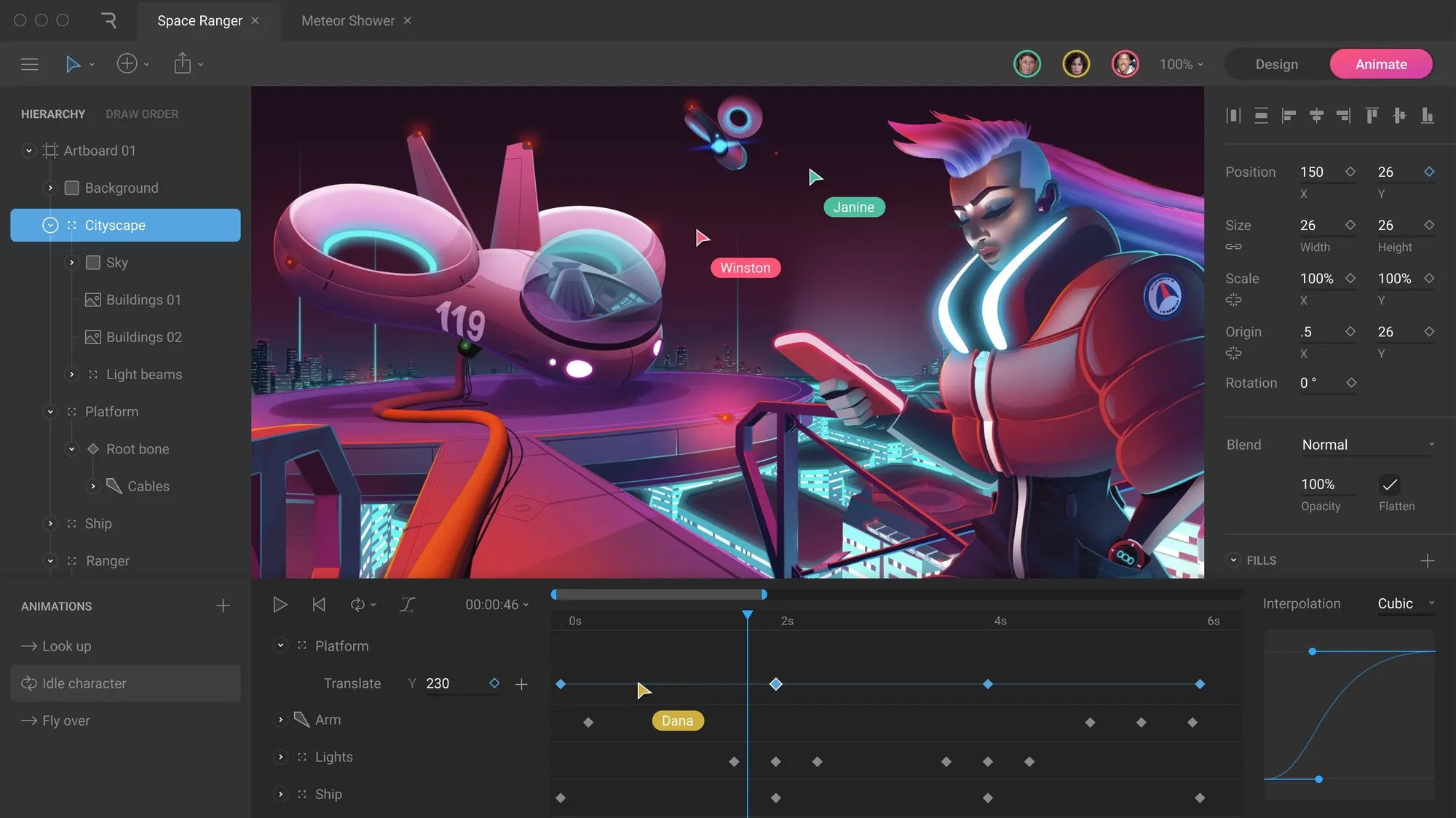Image resolution: width=1456 pixels, height=818 pixels.
Task: Switch to the Draw Order tab
Action: (x=142, y=114)
